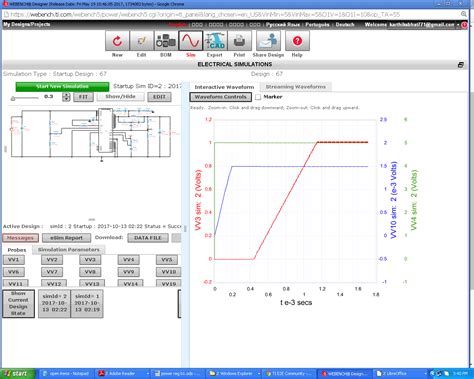The width and height of the screenshot is (474, 379).
Task: Select the Sim waveform icon
Action: click(190, 41)
